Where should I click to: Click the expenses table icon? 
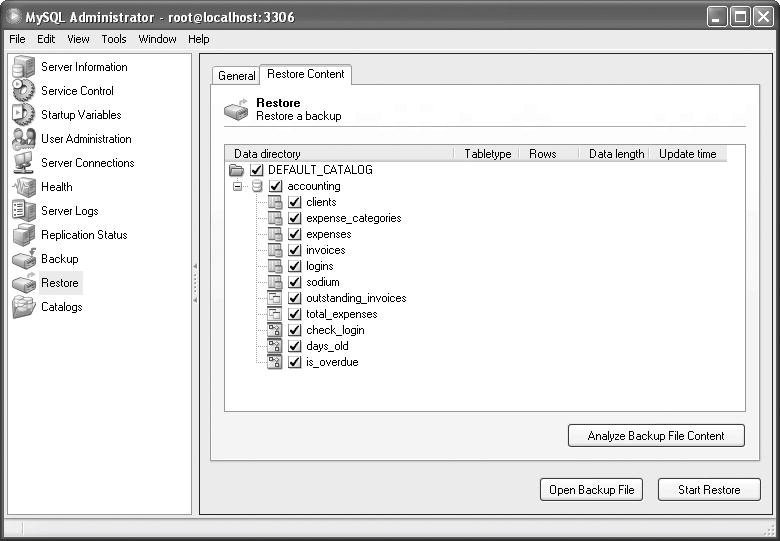coord(275,234)
